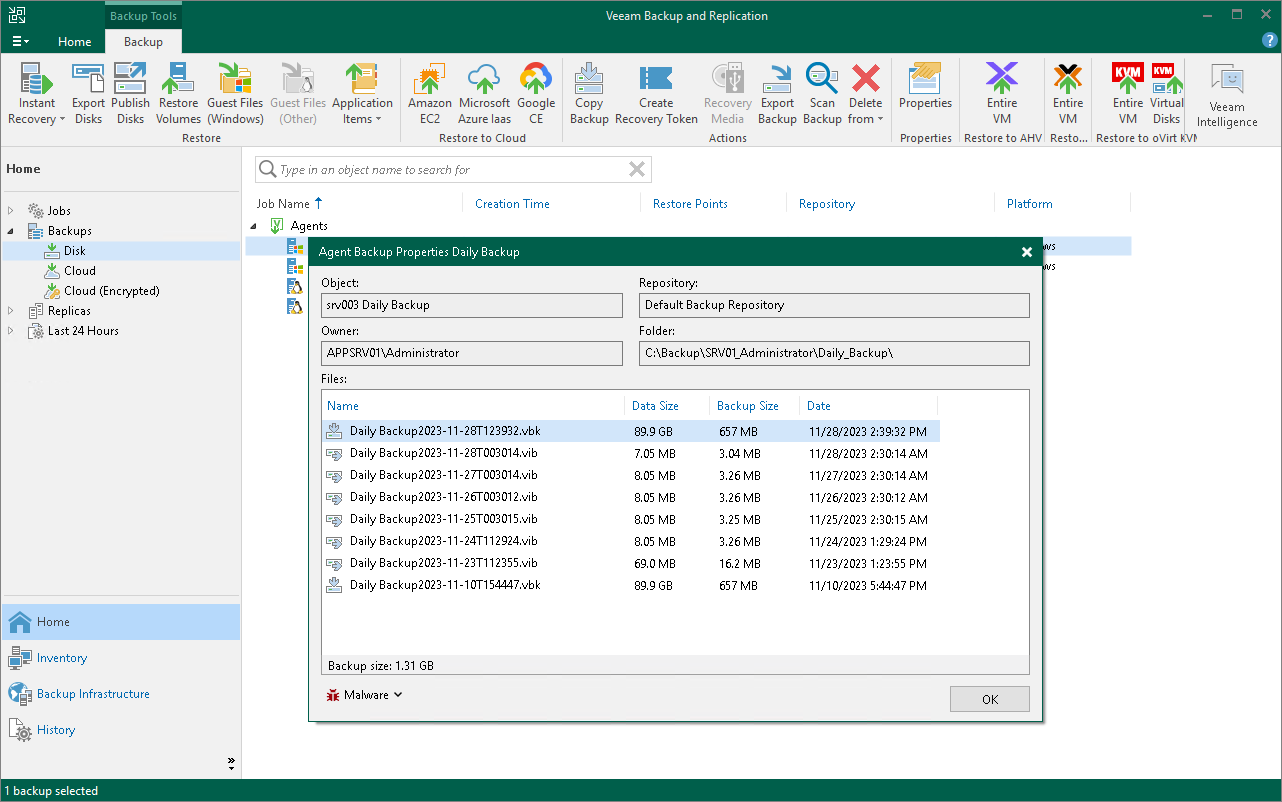Screen dimensions: 1282x802
Task: Select the Cloud (Encrypted) tree item
Action: click(111, 291)
